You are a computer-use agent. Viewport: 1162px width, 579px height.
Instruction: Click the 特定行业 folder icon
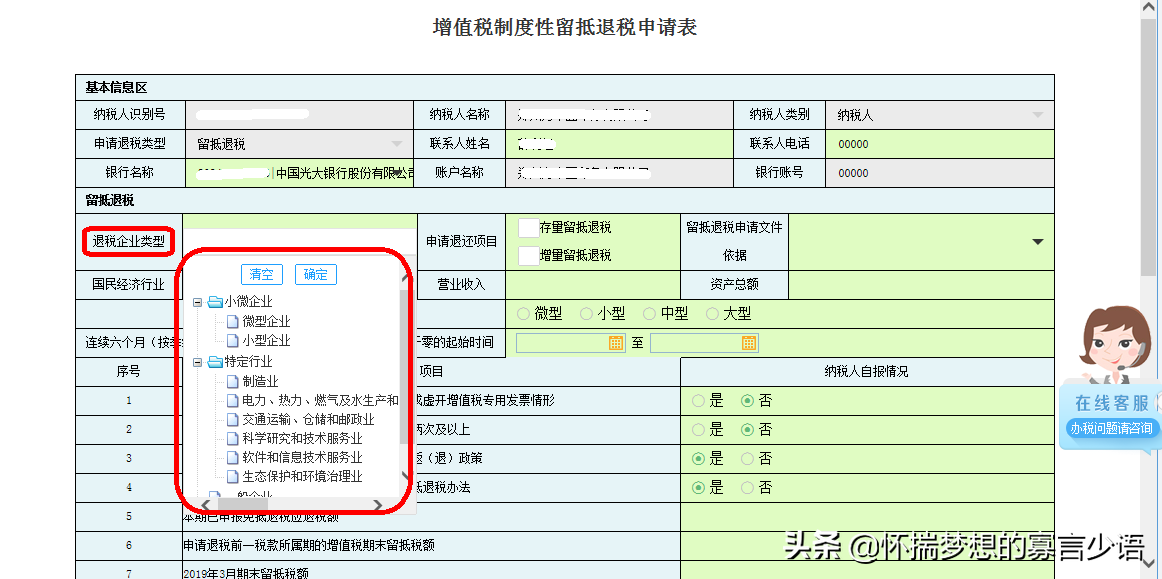(x=215, y=362)
